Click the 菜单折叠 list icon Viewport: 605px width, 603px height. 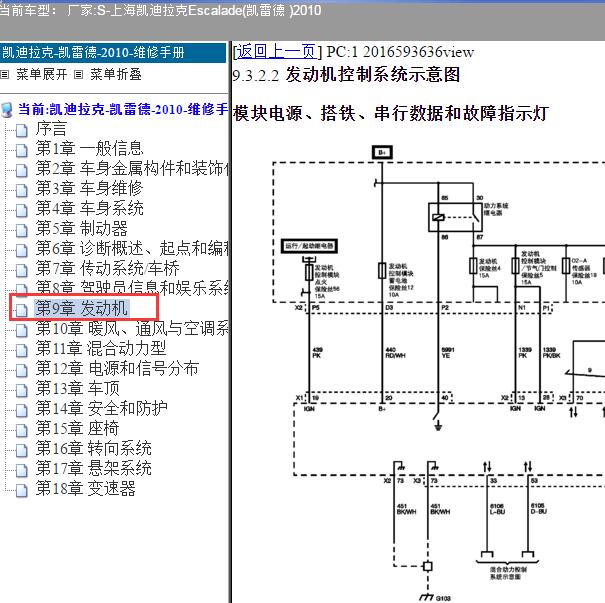click(x=78, y=74)
